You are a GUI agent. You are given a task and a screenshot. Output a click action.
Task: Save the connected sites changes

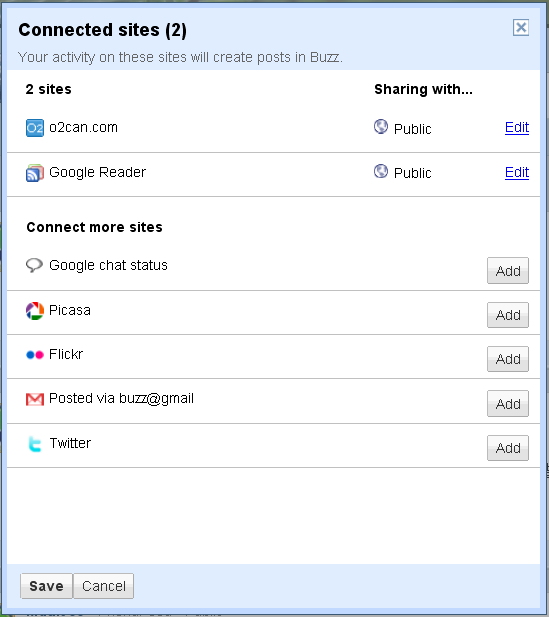click(46, 586)
